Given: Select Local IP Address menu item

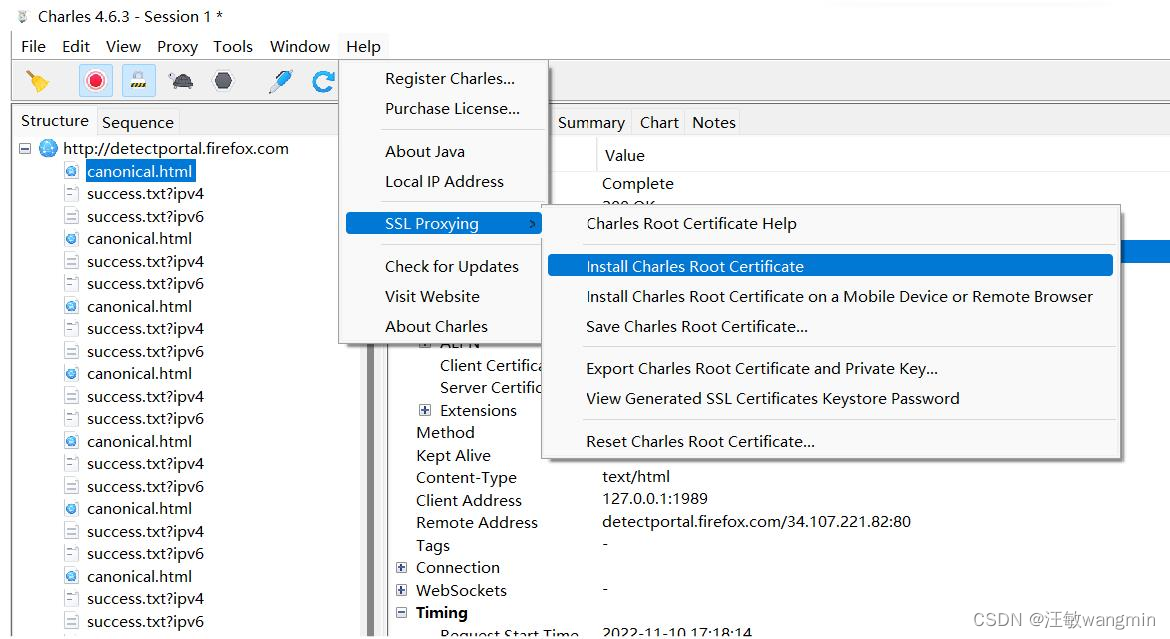Looking at the screenshot, I should pyautogui.click(x=444, y=181).
